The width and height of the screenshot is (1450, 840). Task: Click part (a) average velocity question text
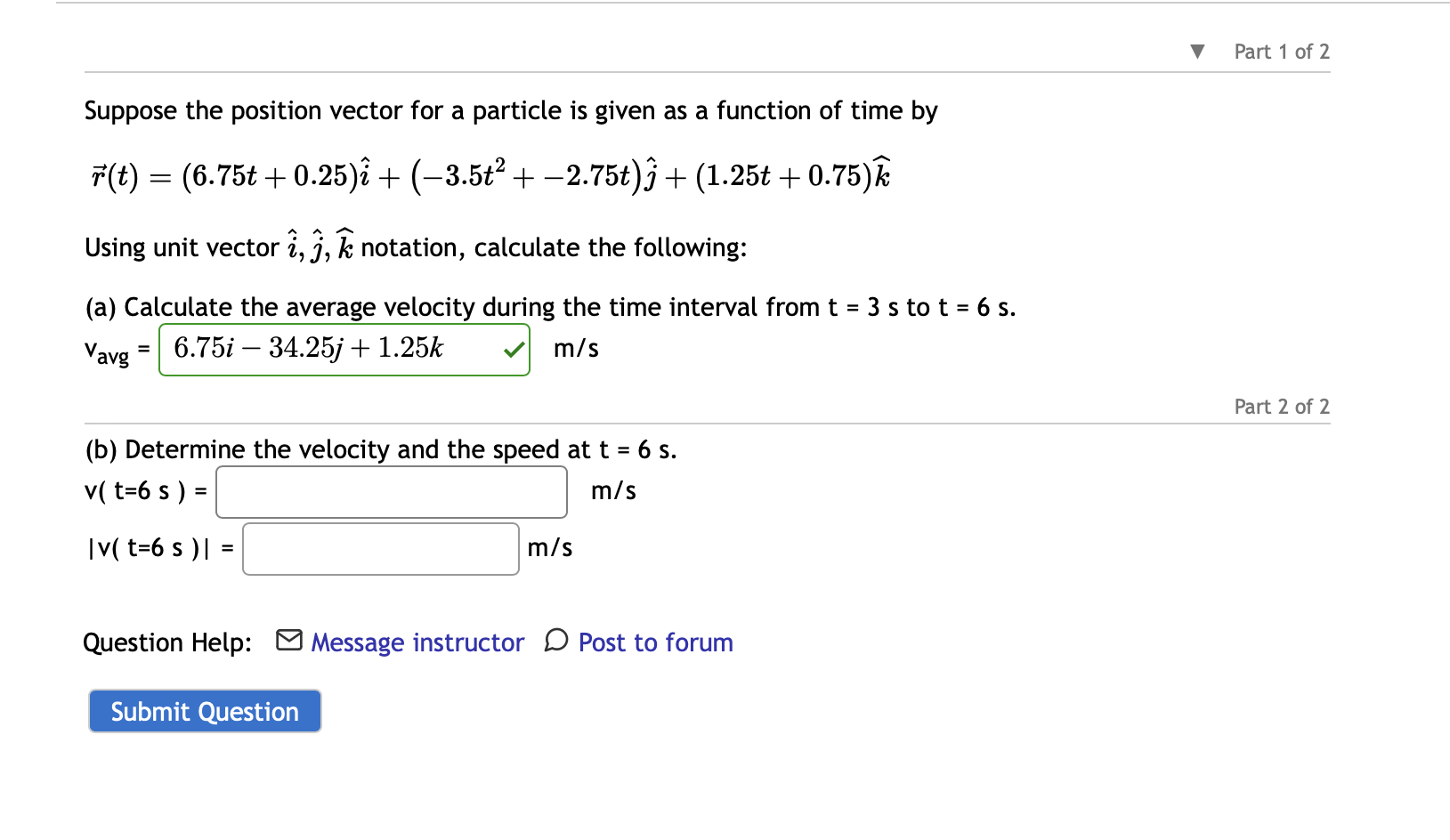click(550, 307)
